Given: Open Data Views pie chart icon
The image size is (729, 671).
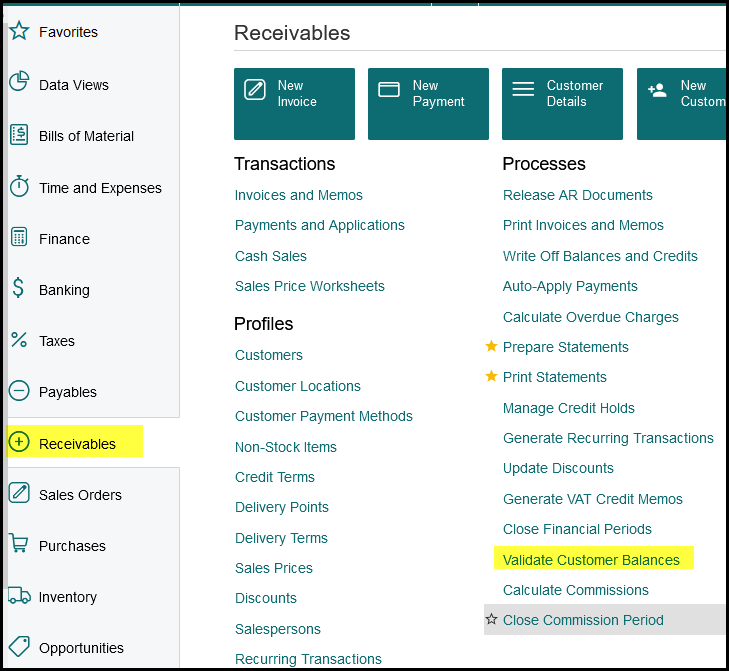Looking at the screenshot, I should (19, 84).
